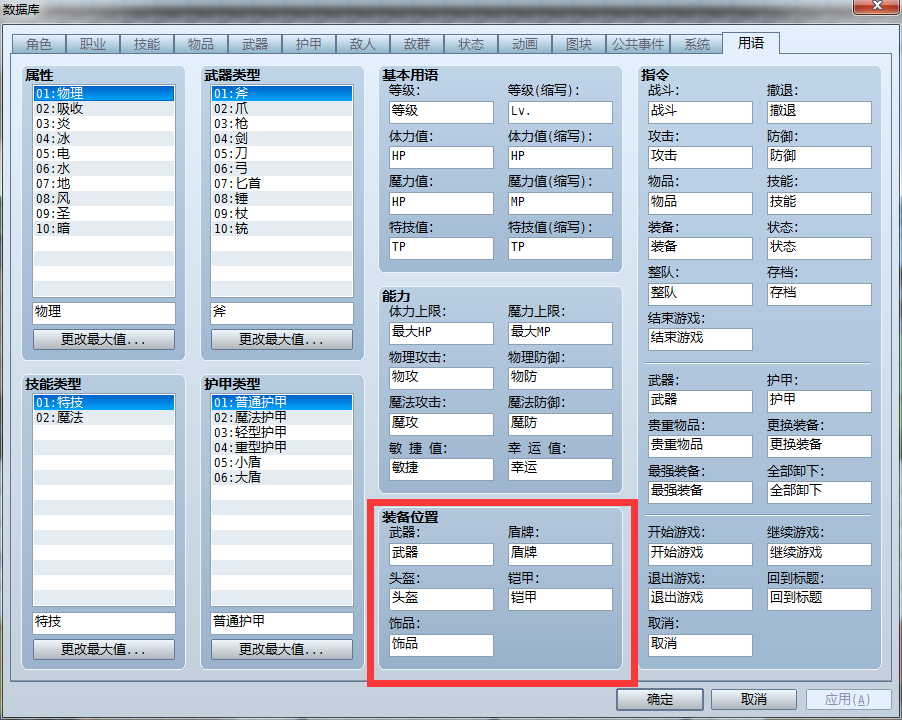This screenshot has width=902, height=720.
Task: Click 更改最大值 under 武器类型 list
Action: (282, 339)
